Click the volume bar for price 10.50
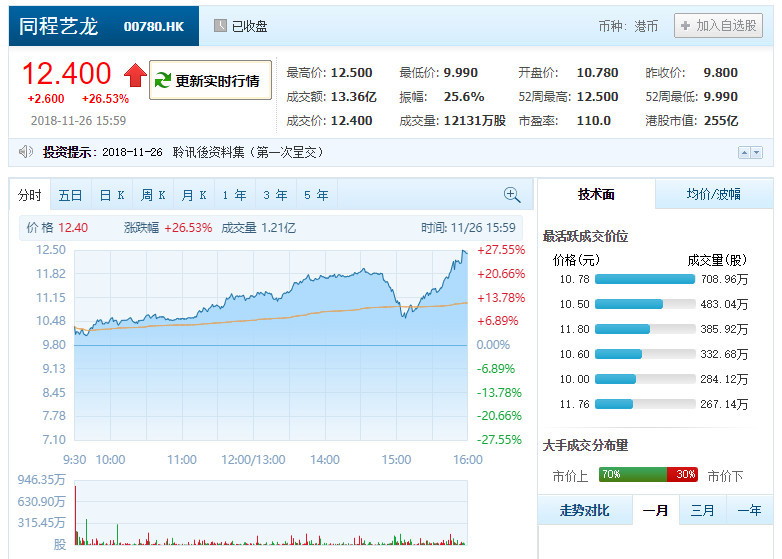 [645, 304]
